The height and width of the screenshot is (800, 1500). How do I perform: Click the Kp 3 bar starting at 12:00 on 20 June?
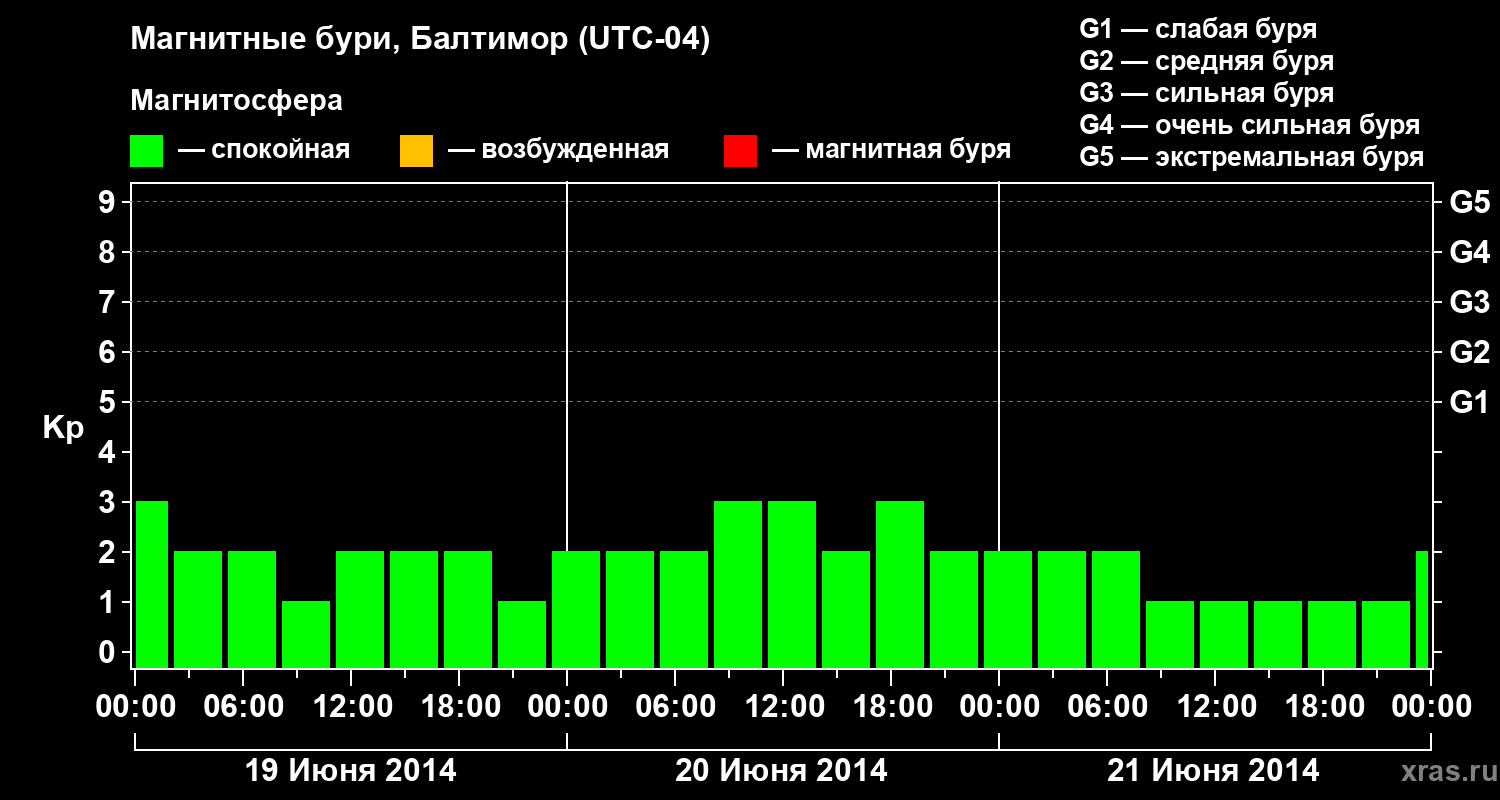(x=792, y=584)
